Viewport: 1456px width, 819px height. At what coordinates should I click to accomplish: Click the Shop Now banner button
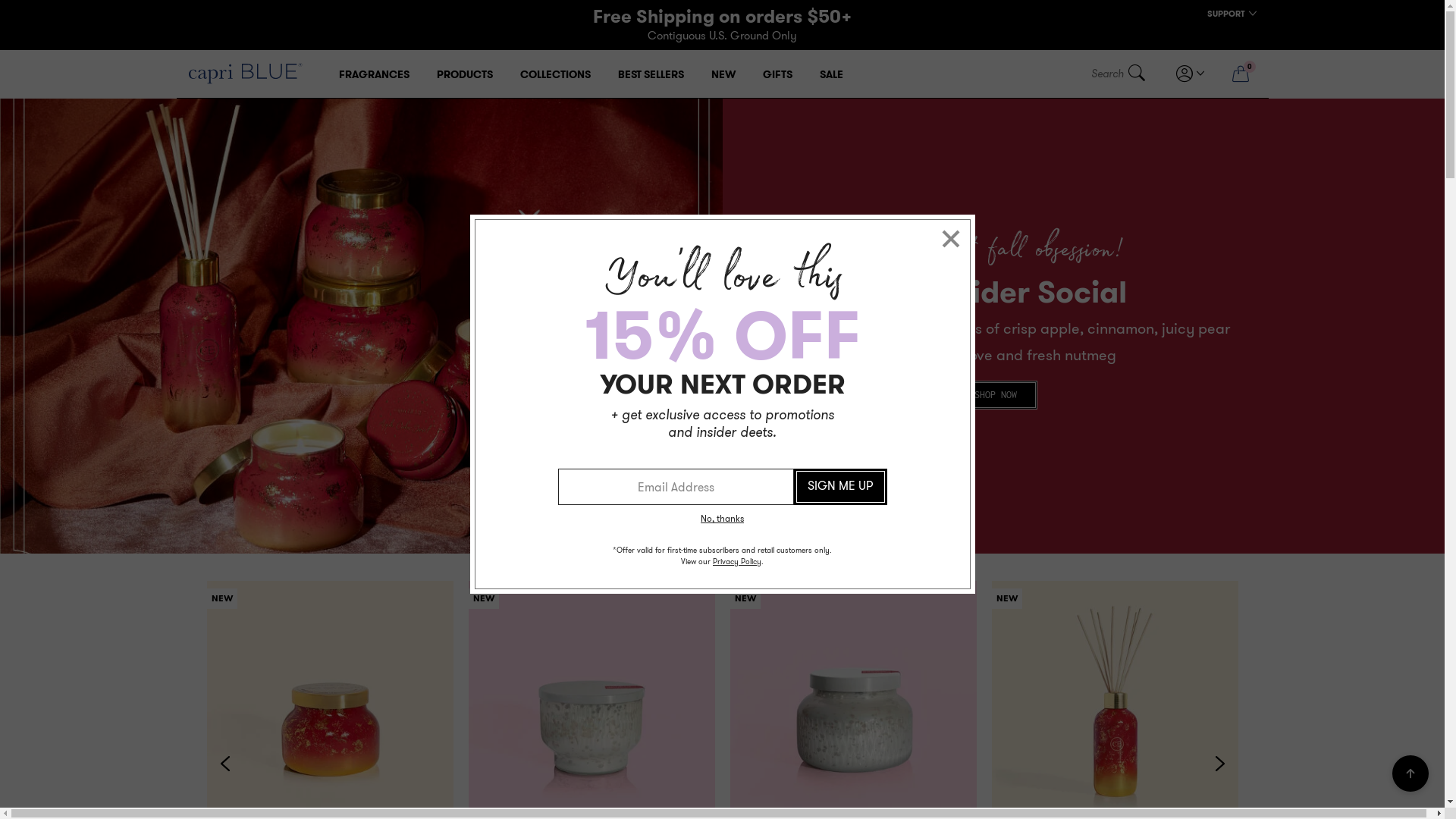[995, 395]
